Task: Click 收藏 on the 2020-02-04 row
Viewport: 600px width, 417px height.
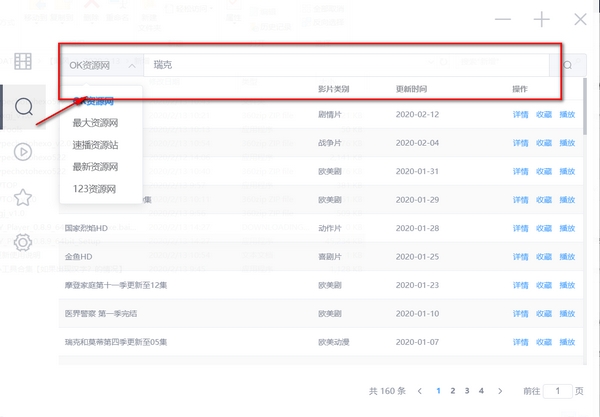Action: (x=544, y=143)
